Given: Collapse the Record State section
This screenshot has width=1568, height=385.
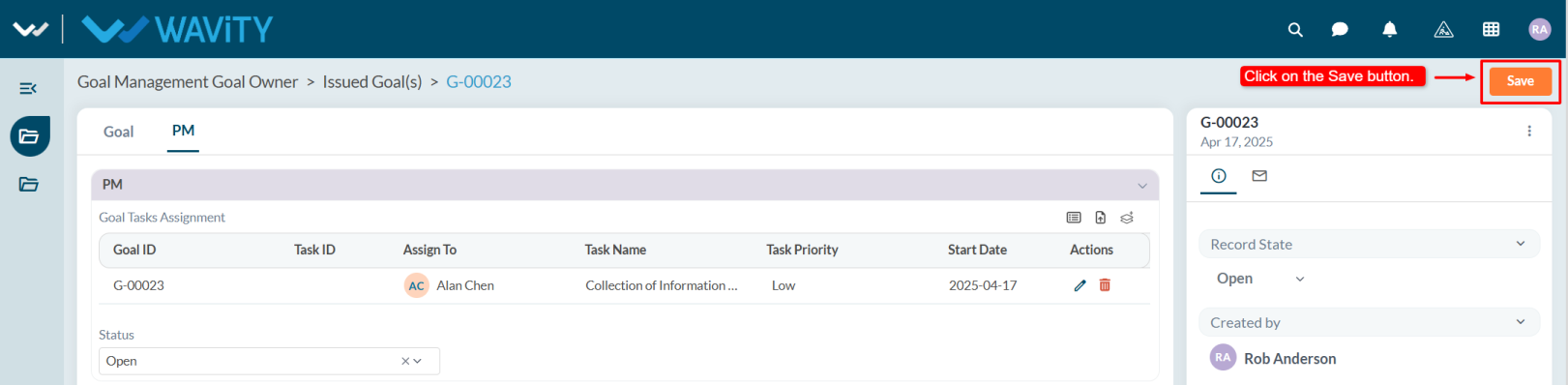Looking at the screenshot, I should coord(1521,244).
